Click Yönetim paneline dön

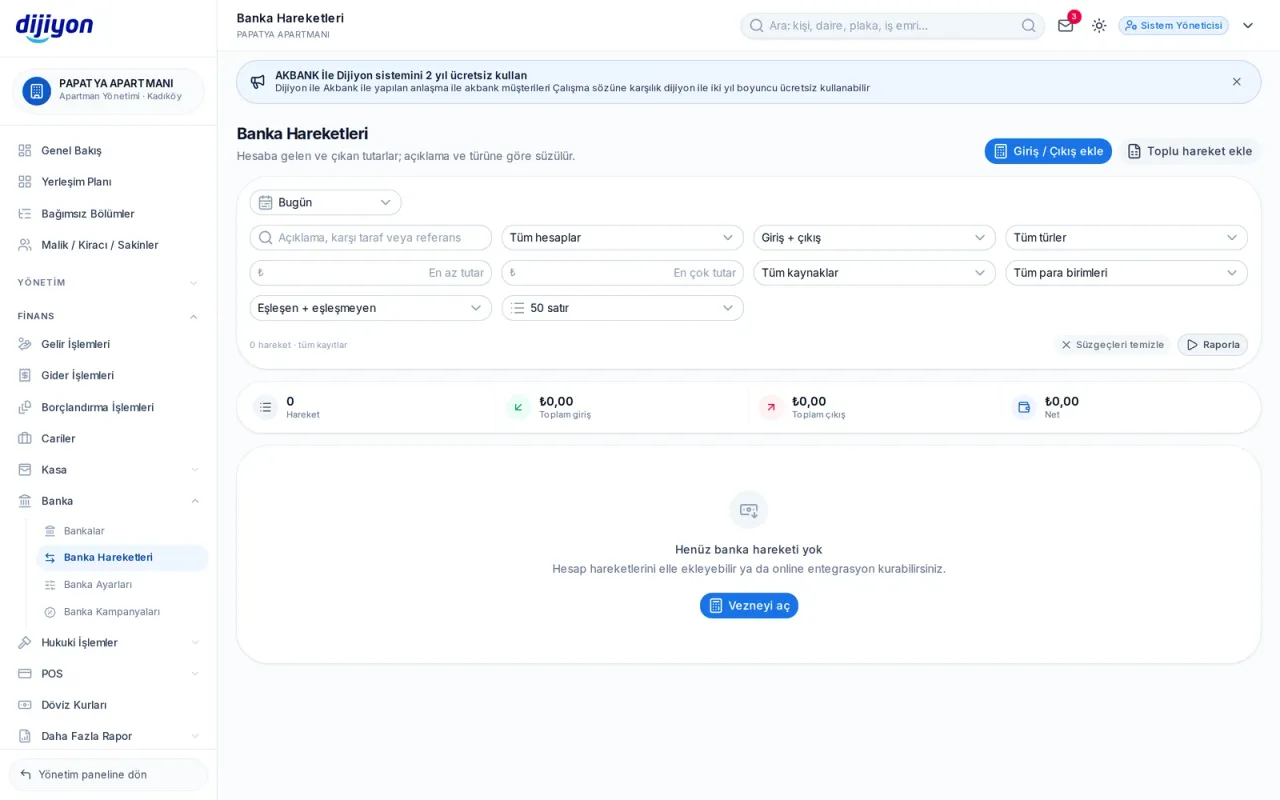108,774
